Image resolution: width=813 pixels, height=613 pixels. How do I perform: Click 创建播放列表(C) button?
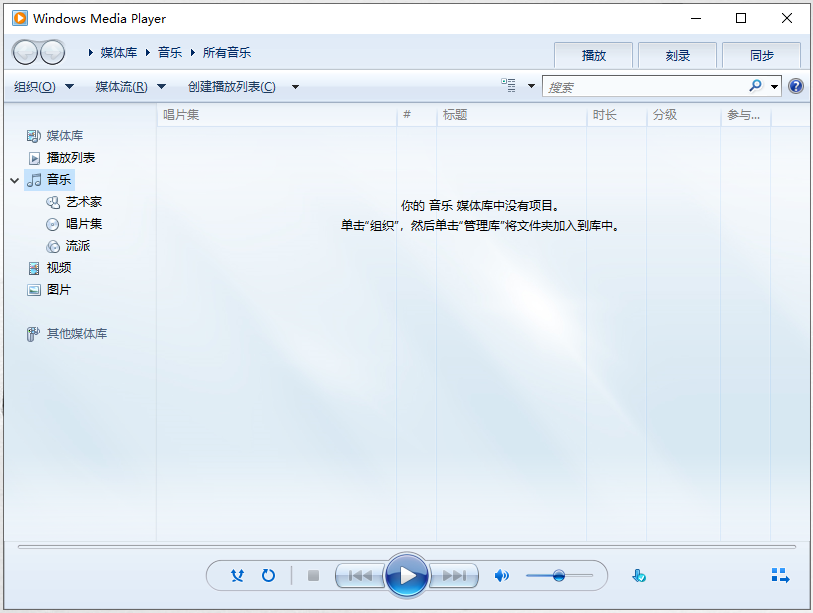pyautogui.click(x=232, y=87)
